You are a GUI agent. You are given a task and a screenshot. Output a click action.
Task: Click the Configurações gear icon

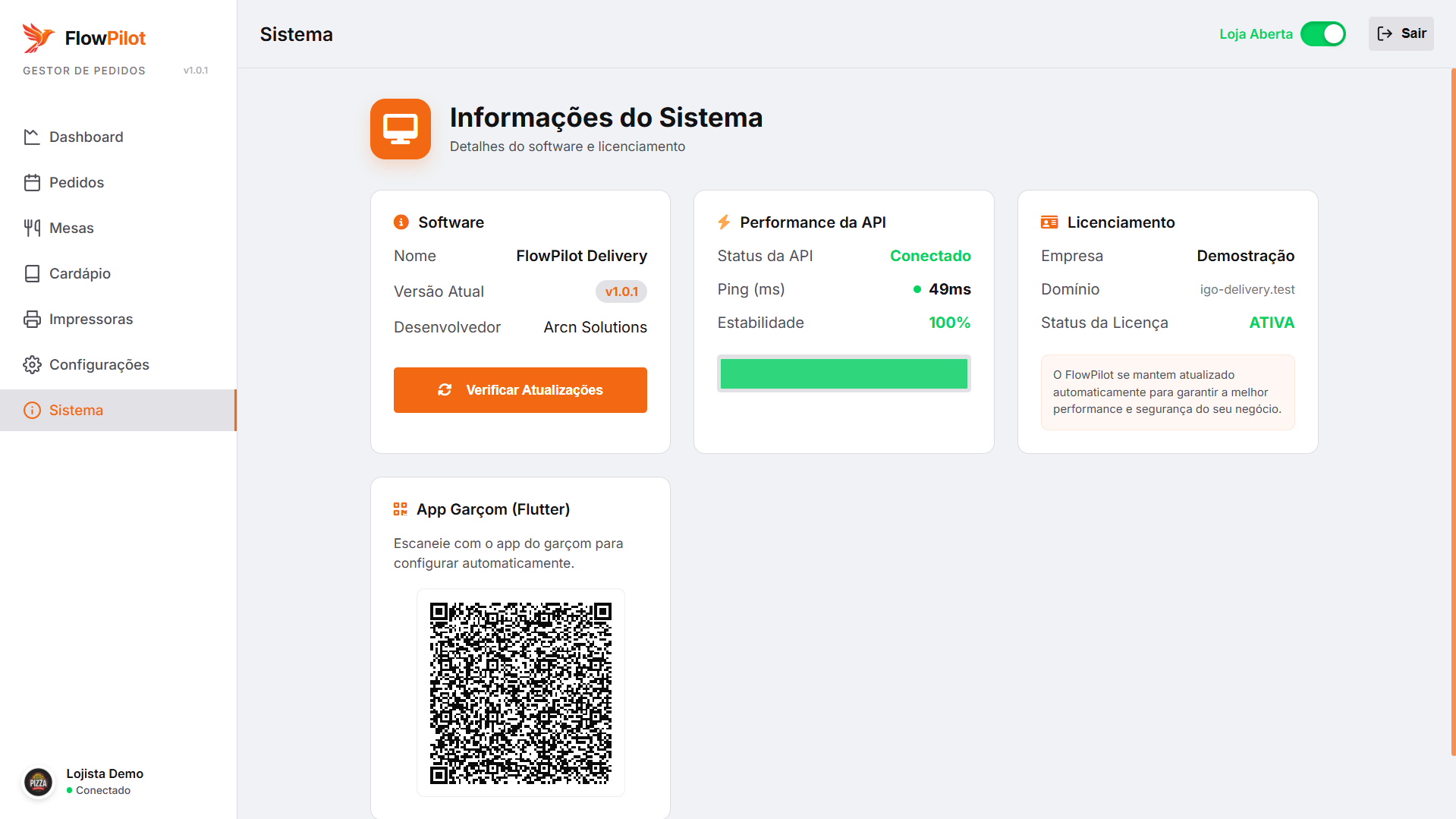pyautogui.click(x=32, y=364)
